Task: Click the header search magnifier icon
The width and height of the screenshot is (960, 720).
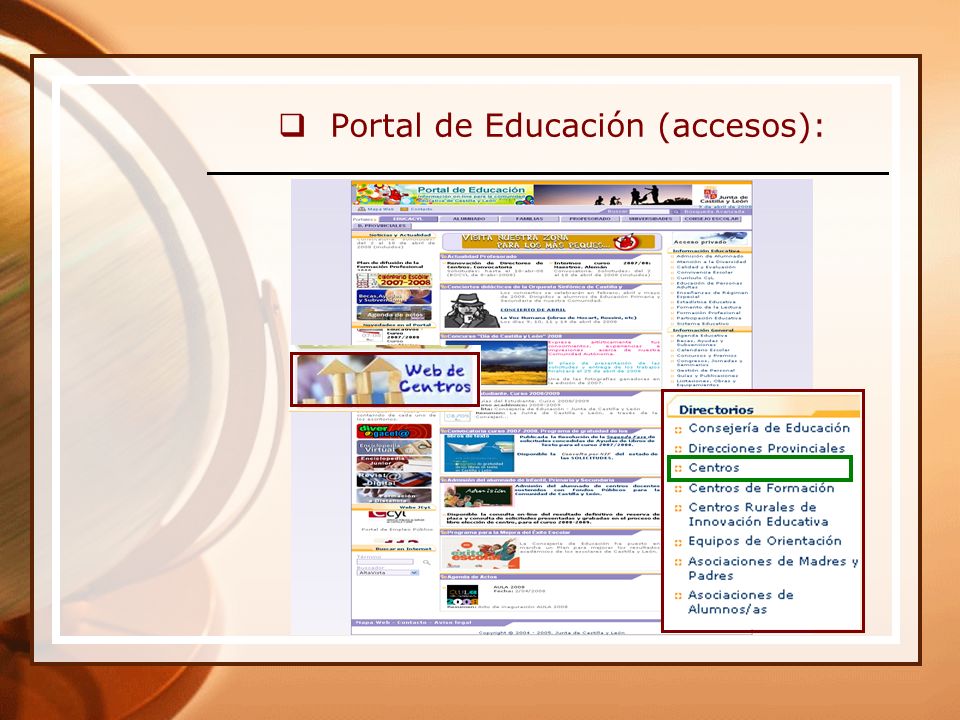Action: [x=676, y=212]
